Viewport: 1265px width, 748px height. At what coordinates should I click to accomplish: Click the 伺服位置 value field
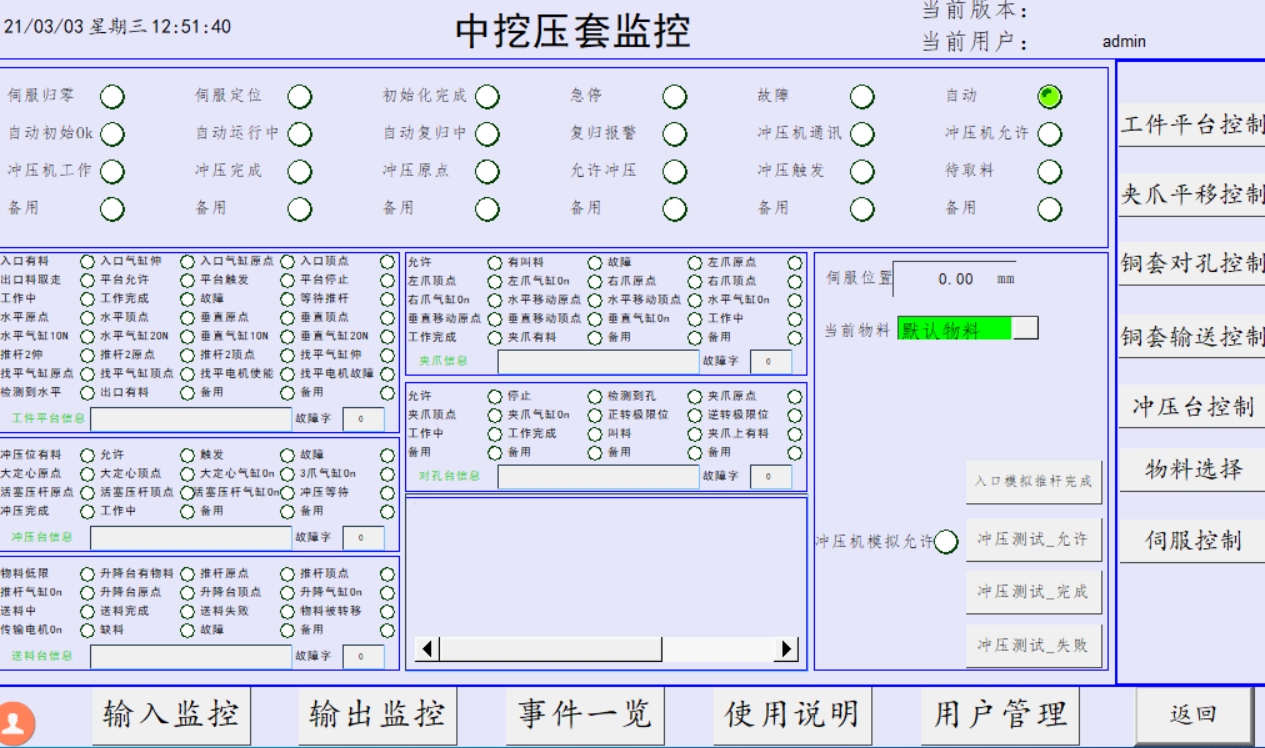[954, 279]
